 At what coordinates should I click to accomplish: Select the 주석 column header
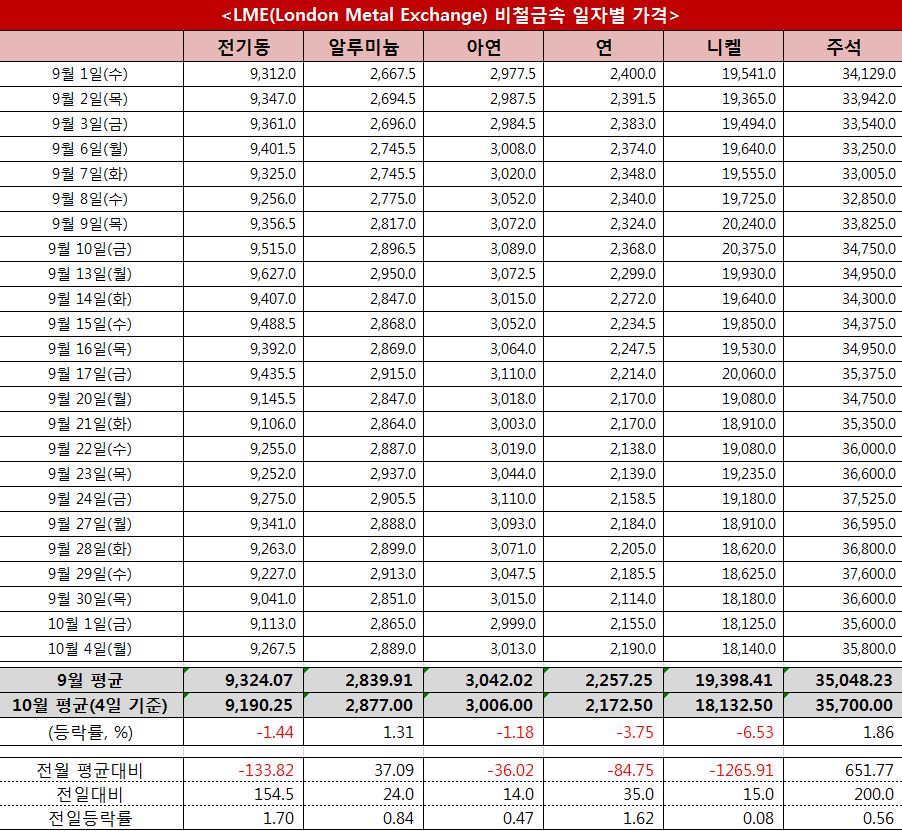point(843,47)
